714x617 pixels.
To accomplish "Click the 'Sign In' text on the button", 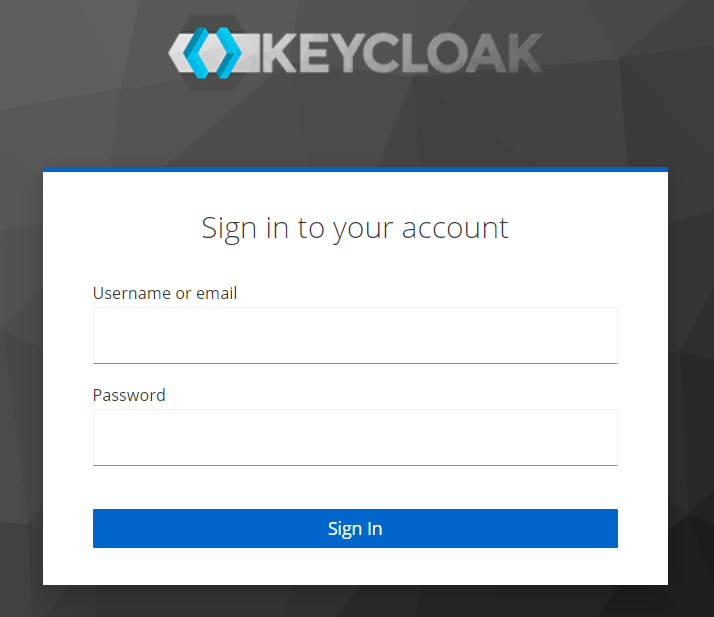I will (355, 529).
